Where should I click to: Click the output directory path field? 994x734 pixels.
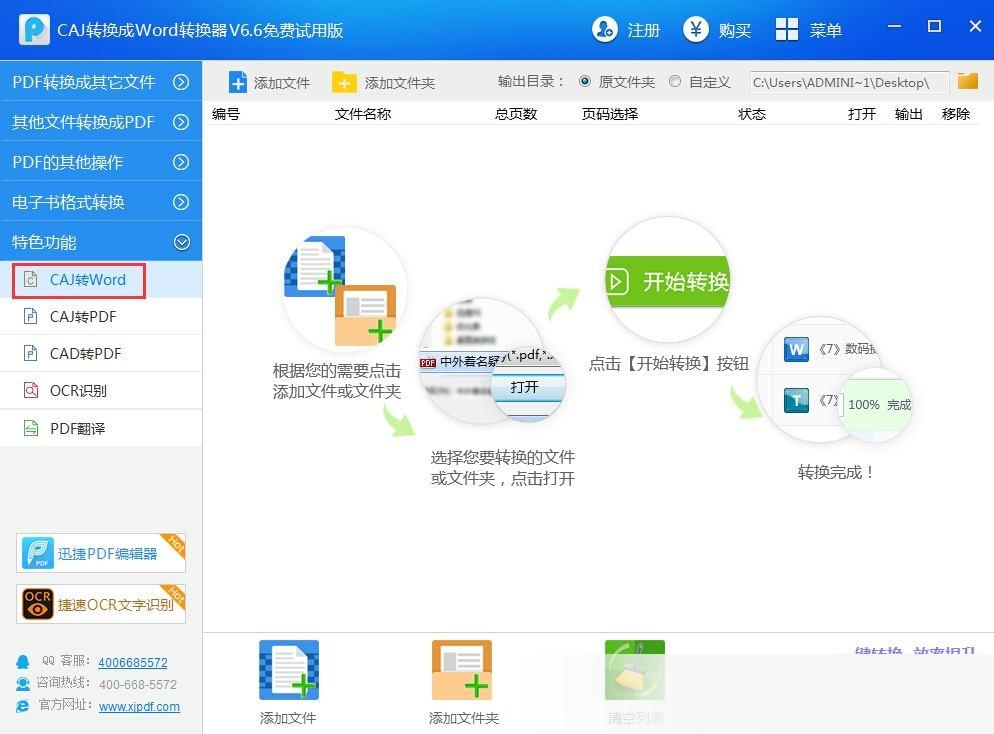click(x=849, y=82)
